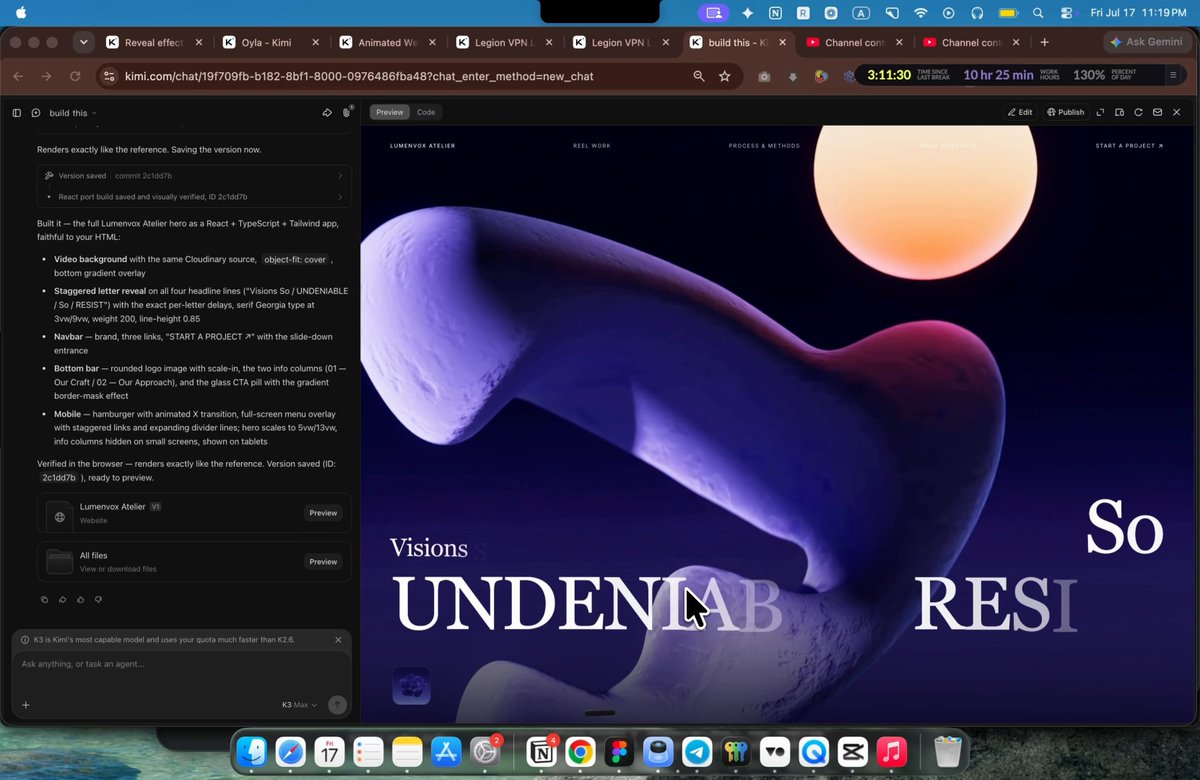1200x780 pixels.
Task: Open the Chrome tab search dropdown
Action: tap(84, 43)
